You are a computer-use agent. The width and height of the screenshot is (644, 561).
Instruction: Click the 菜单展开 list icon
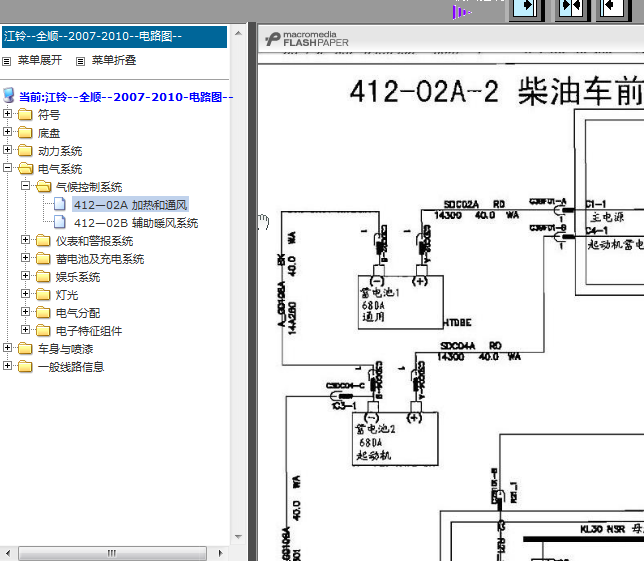pyautogui.click(x=6, y=61)
